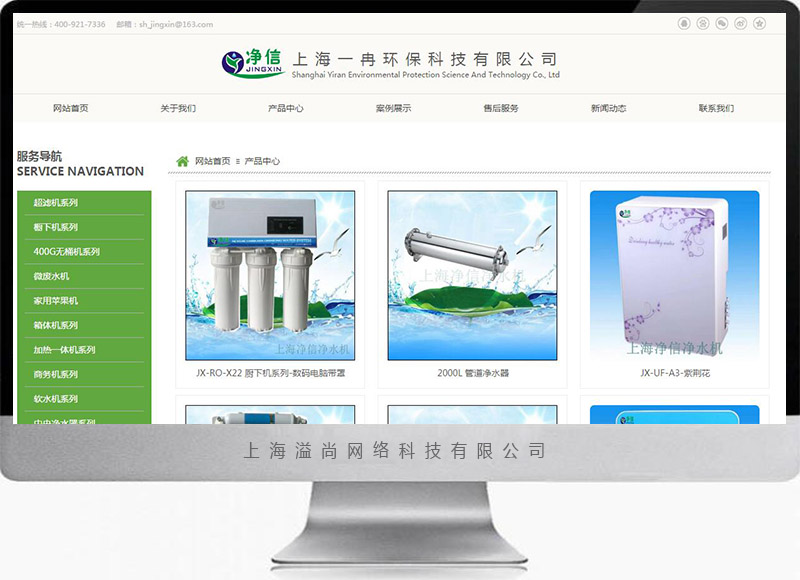Screen dimensions: 800x580
Task: Click the Baidu paw icon
Action: pos(703,23)
